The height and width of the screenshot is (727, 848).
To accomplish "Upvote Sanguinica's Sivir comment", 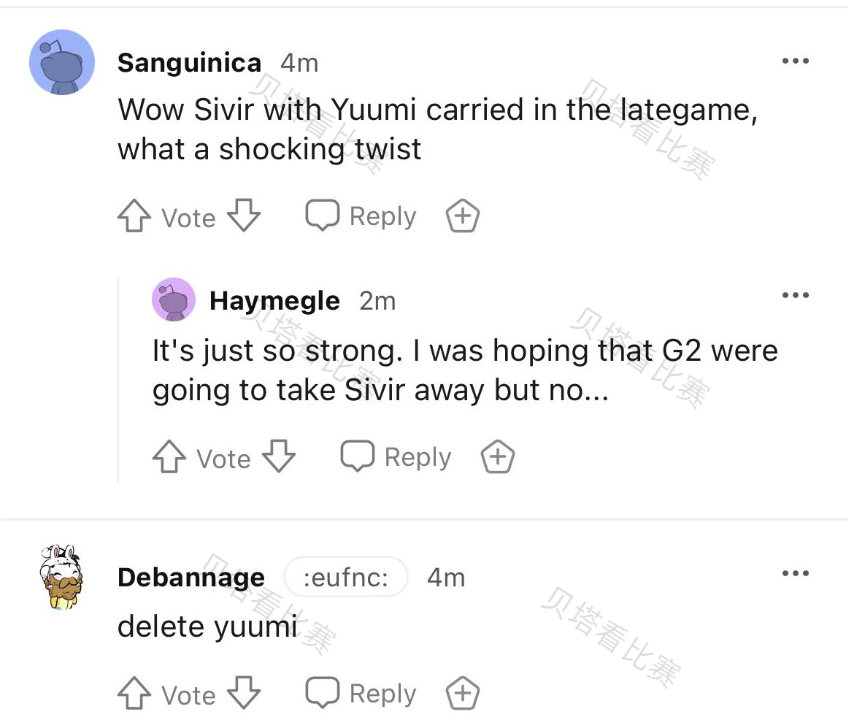I will 134,217.
